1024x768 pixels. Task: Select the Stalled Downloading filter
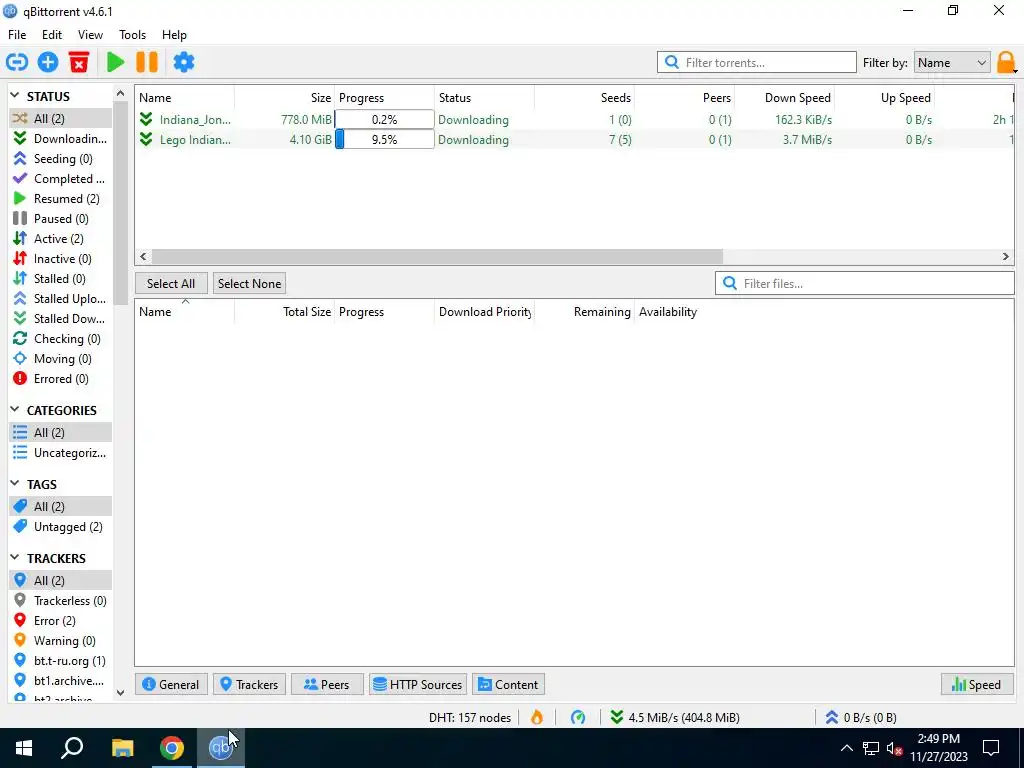[x=60, y=319]
